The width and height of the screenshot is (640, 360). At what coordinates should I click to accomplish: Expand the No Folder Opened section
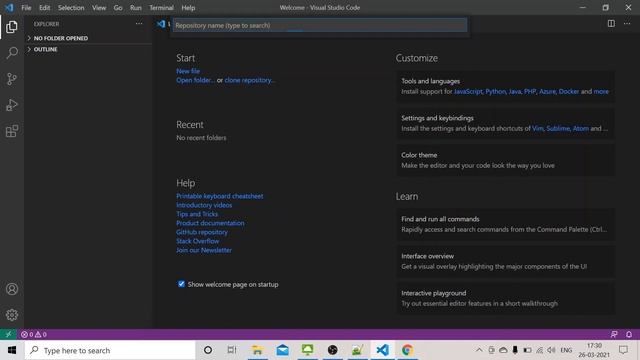(x=88, y=38)
